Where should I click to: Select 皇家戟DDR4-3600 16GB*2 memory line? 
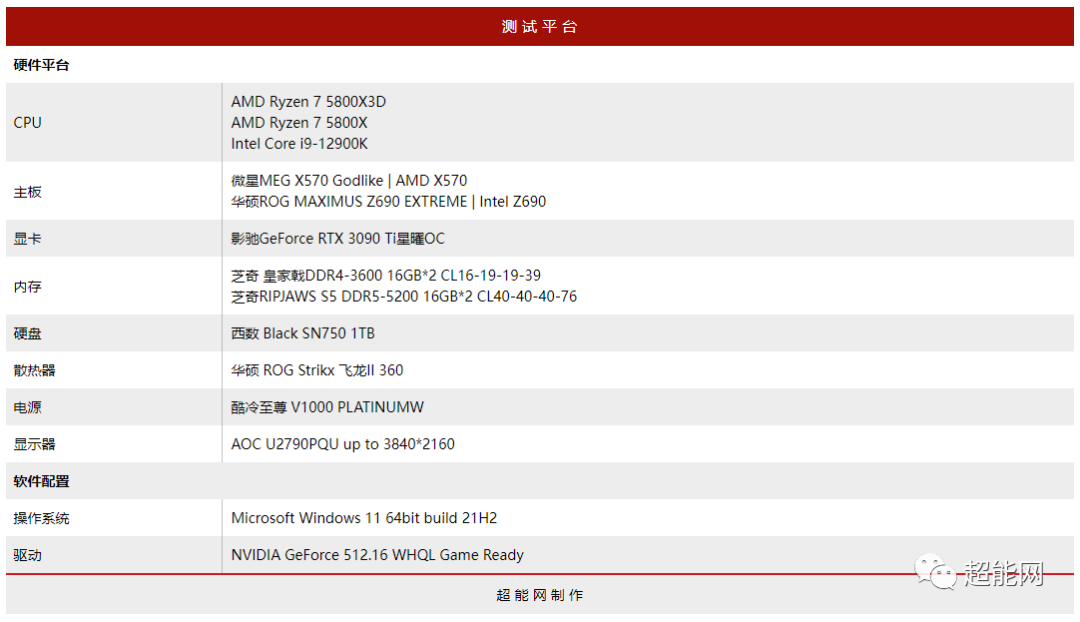pos(386,276)
